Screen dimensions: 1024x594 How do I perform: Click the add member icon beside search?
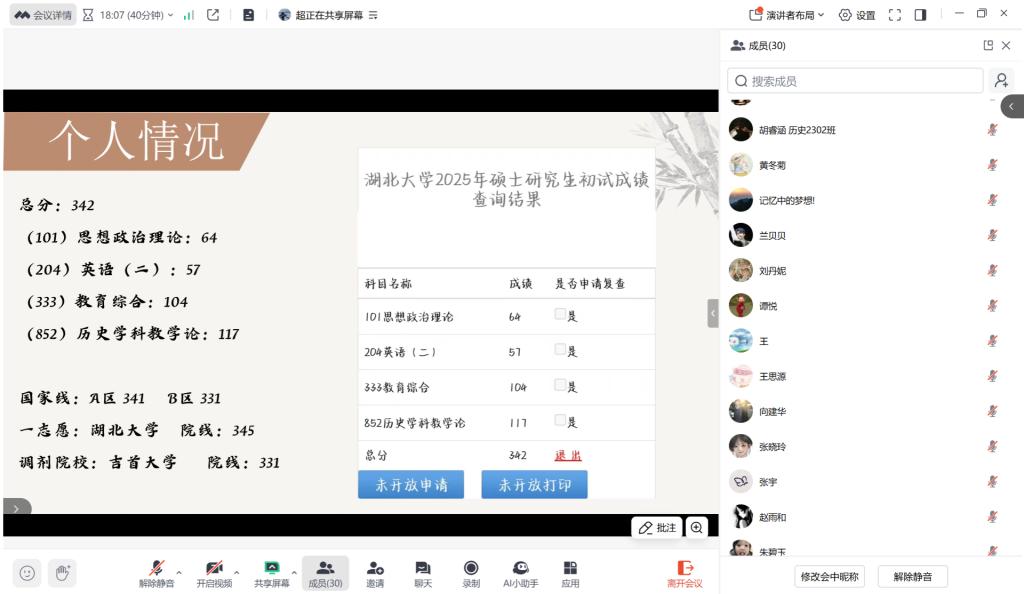point(1001,81)
